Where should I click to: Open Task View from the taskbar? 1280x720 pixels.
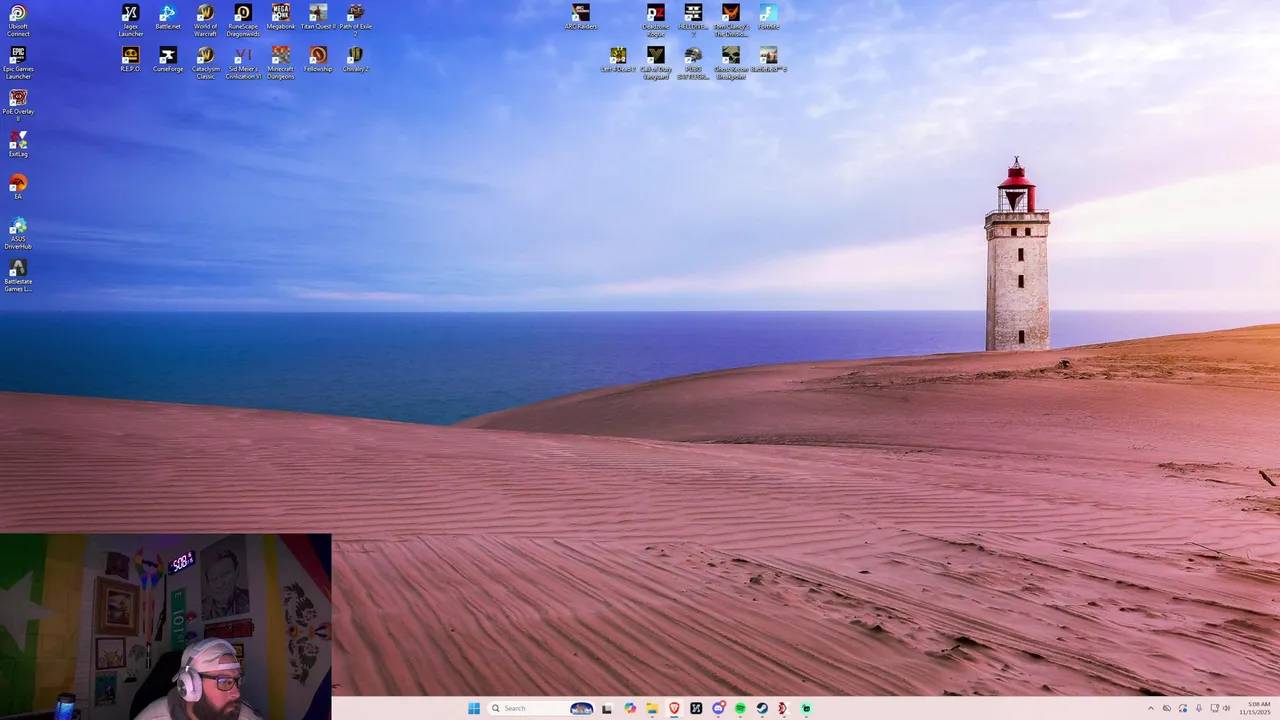606,708
